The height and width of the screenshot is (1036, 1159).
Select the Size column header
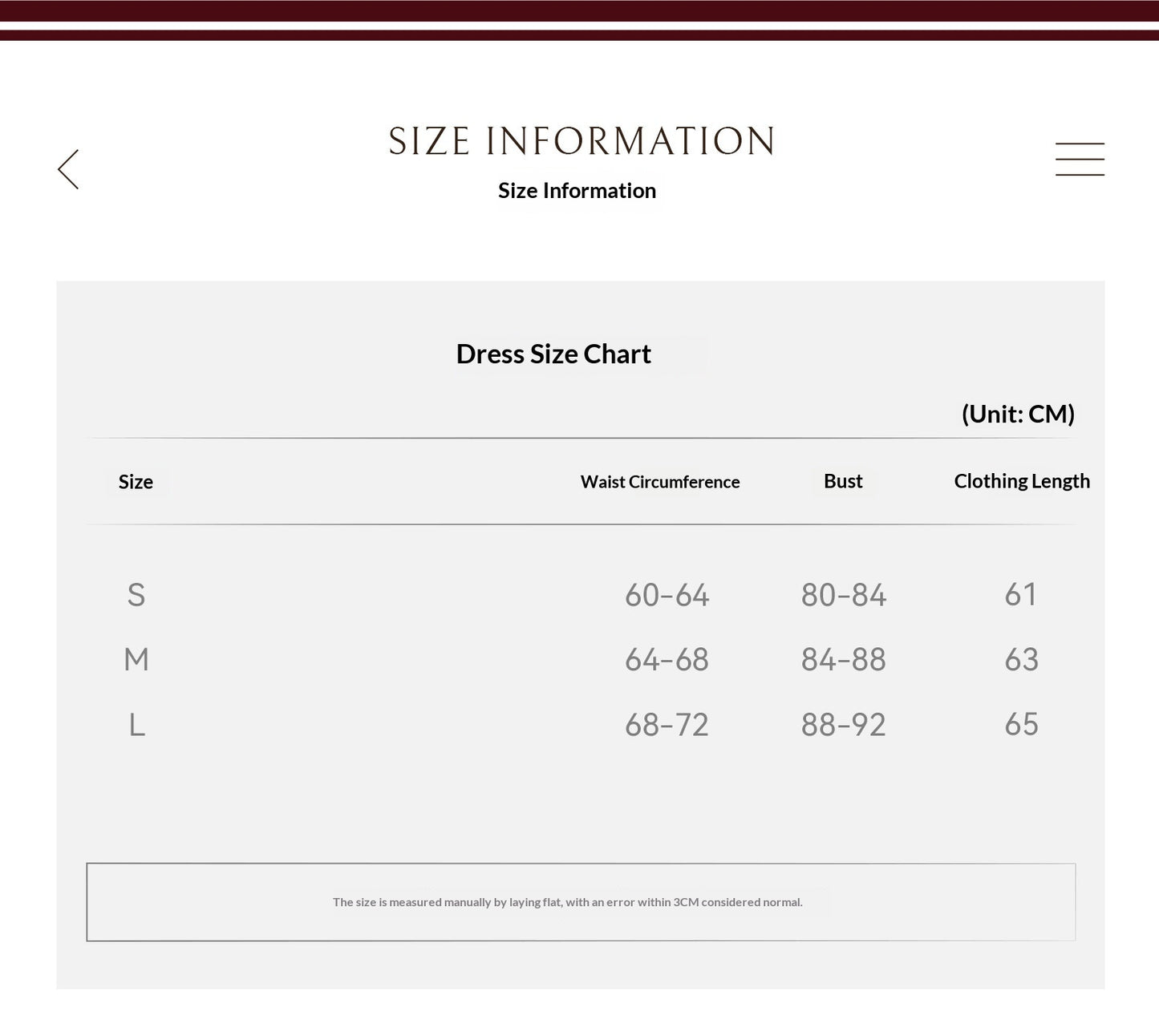point(136,482)
